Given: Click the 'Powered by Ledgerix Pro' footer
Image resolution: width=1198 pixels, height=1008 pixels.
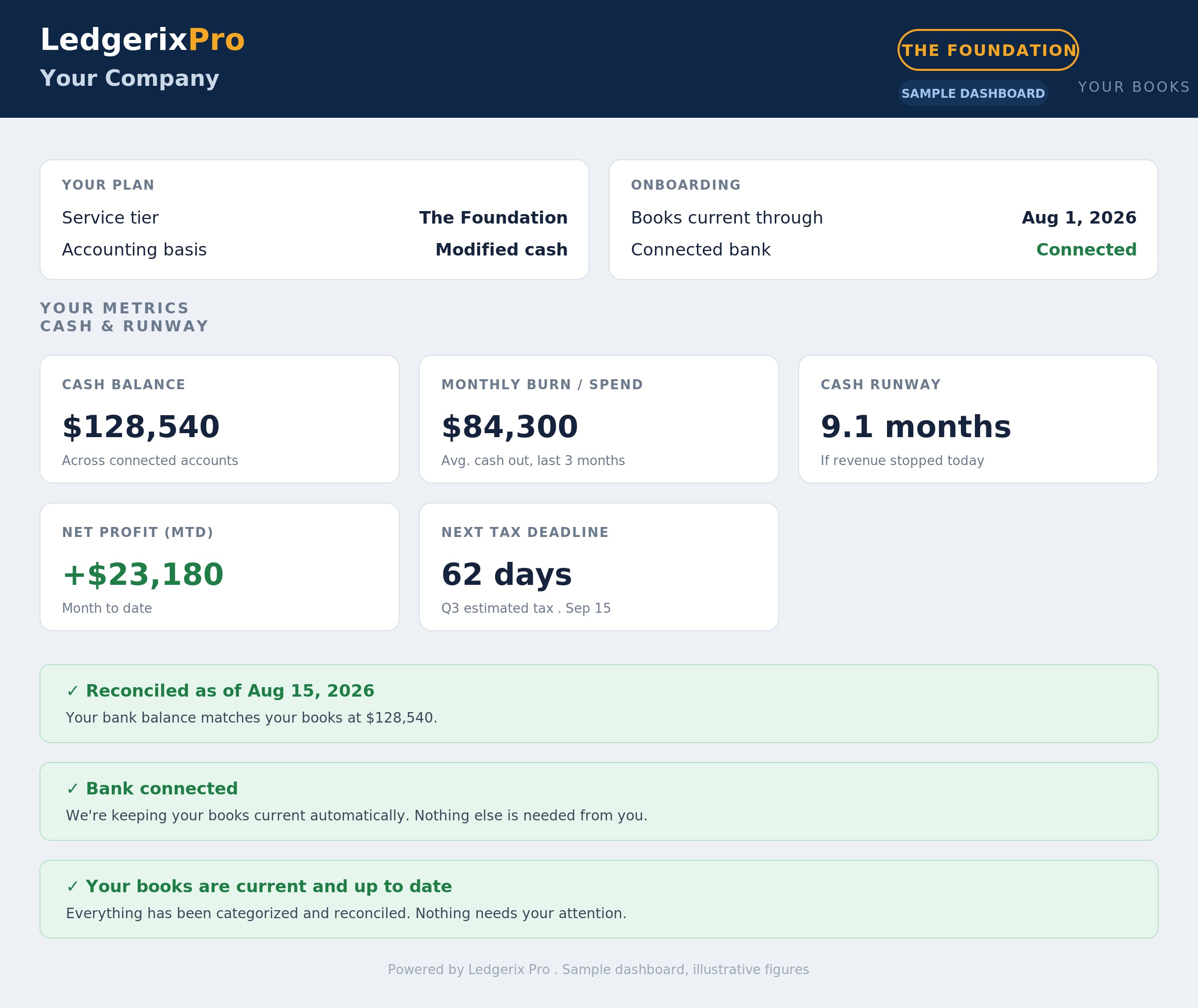Looking at the screenshot, I should 599,970.
